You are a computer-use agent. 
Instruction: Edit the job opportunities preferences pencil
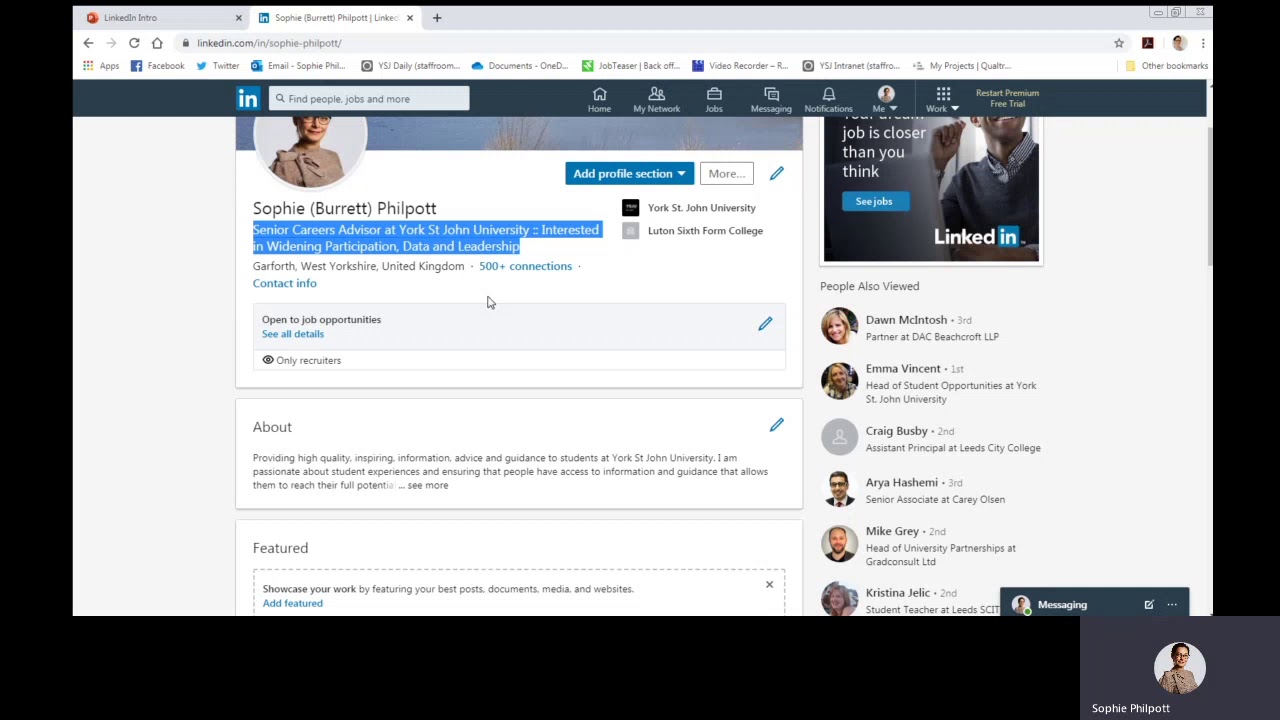[x=765, y=324]
